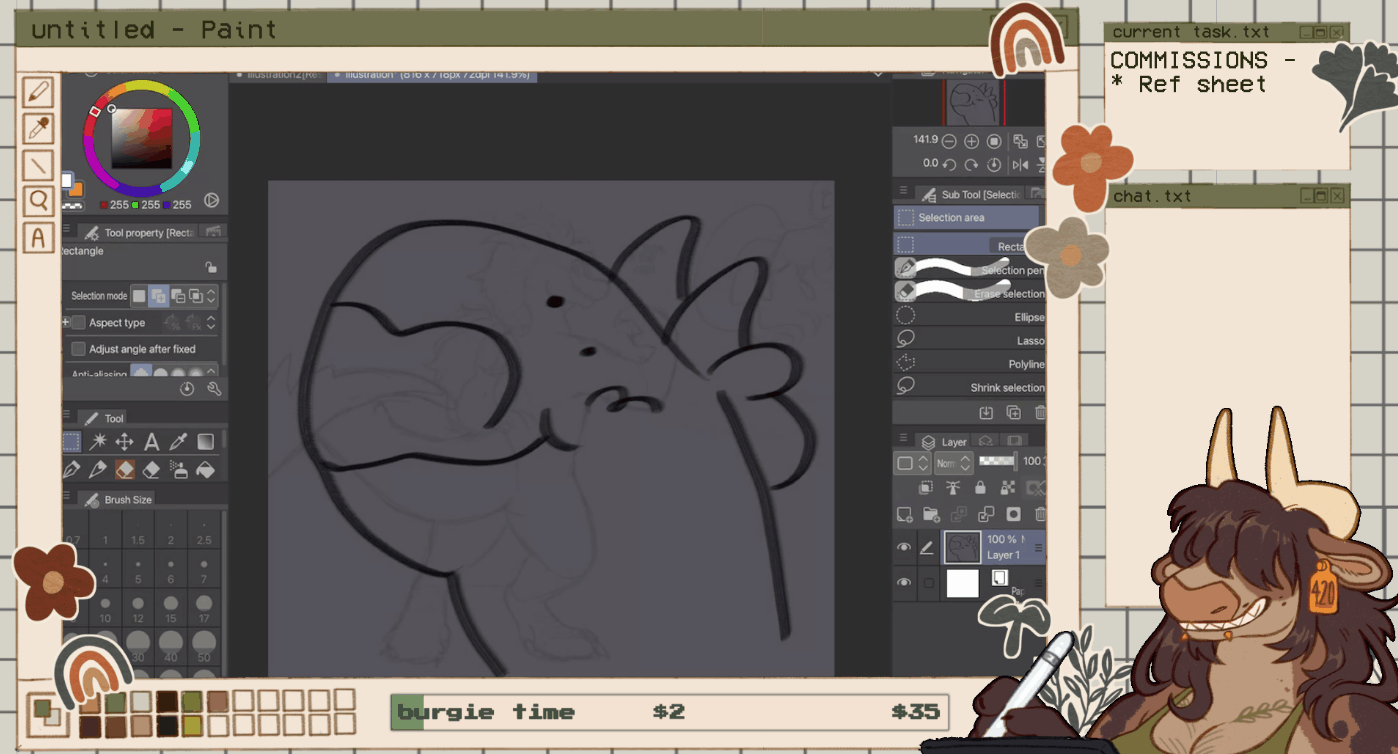Pick the Eyedropper tool in Tool palette
The image size is (1398, 754).
coord(178,442)
